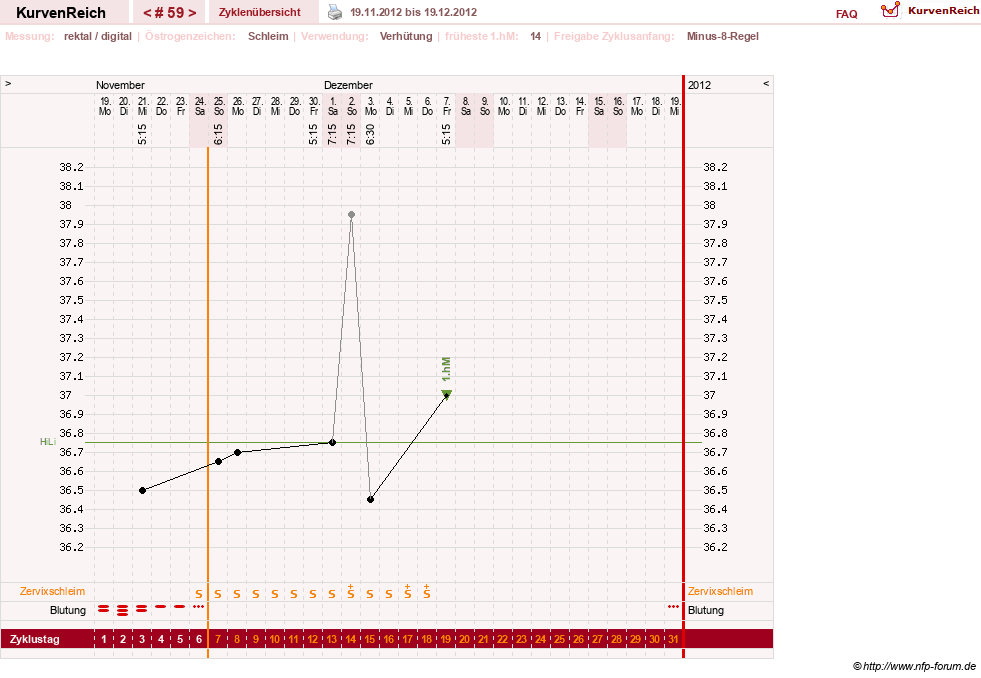
Task: Click the S+ mucus symbol on cycle day 18
Action: pyautogui.click(x=427, y=591)
